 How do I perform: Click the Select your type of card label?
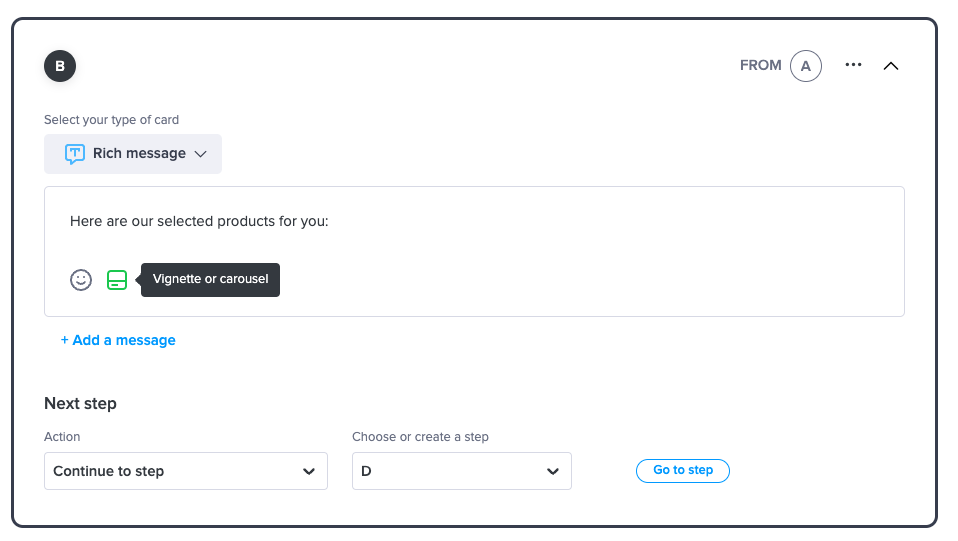tap(111, 120)
